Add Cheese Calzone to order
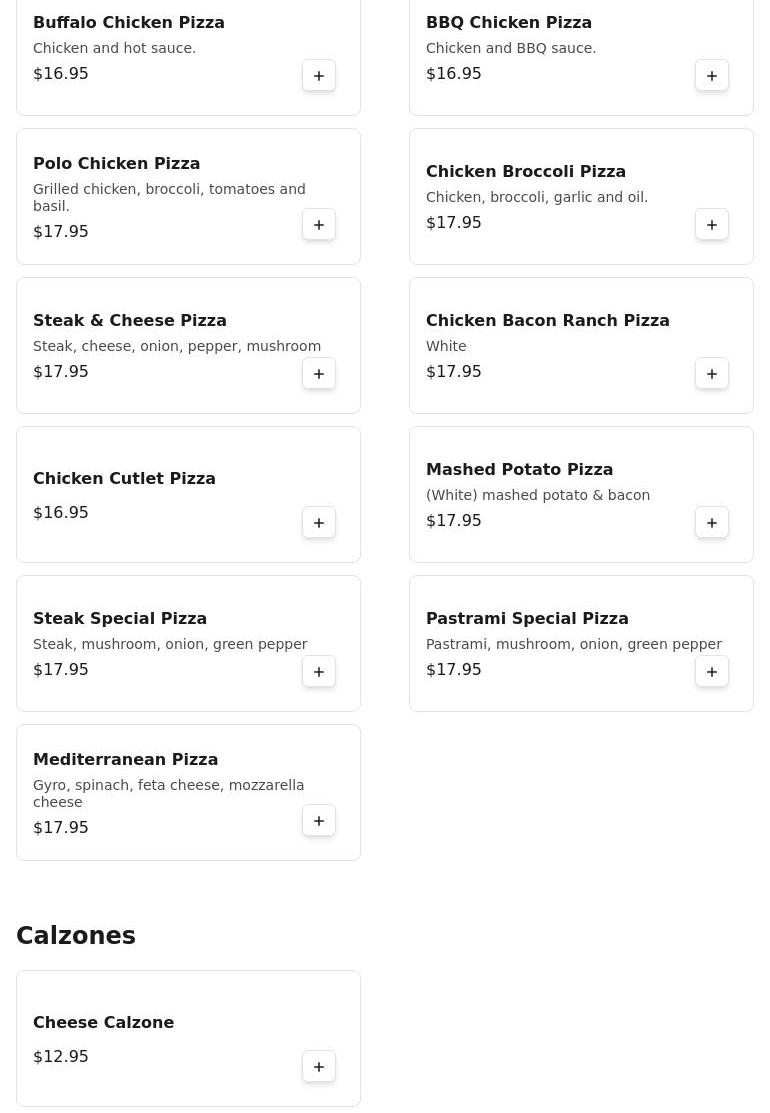Viewport: 770px width, 1113px height. point(319,1067)
